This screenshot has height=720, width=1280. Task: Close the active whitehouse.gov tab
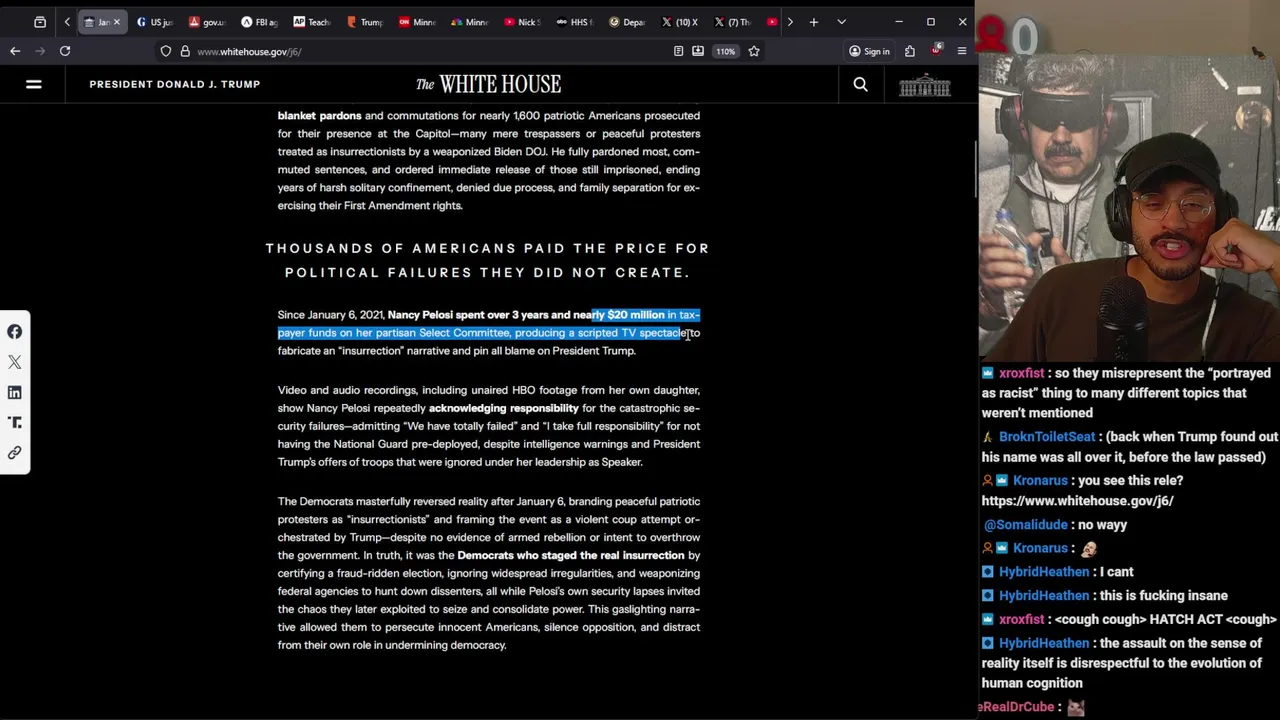116,22
